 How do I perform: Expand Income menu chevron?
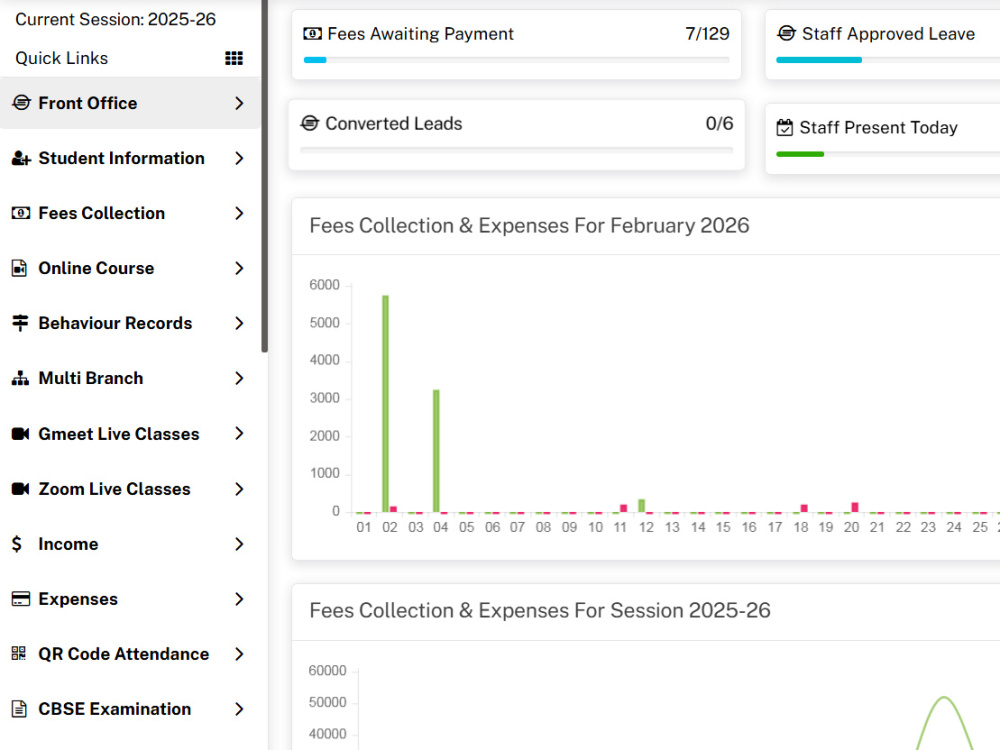239,544
